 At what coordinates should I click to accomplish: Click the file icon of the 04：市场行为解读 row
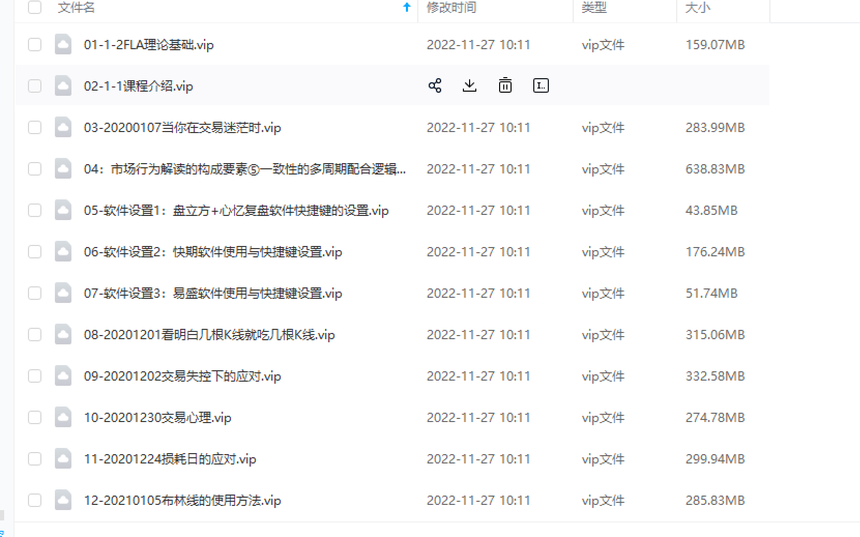pos(63,169)
